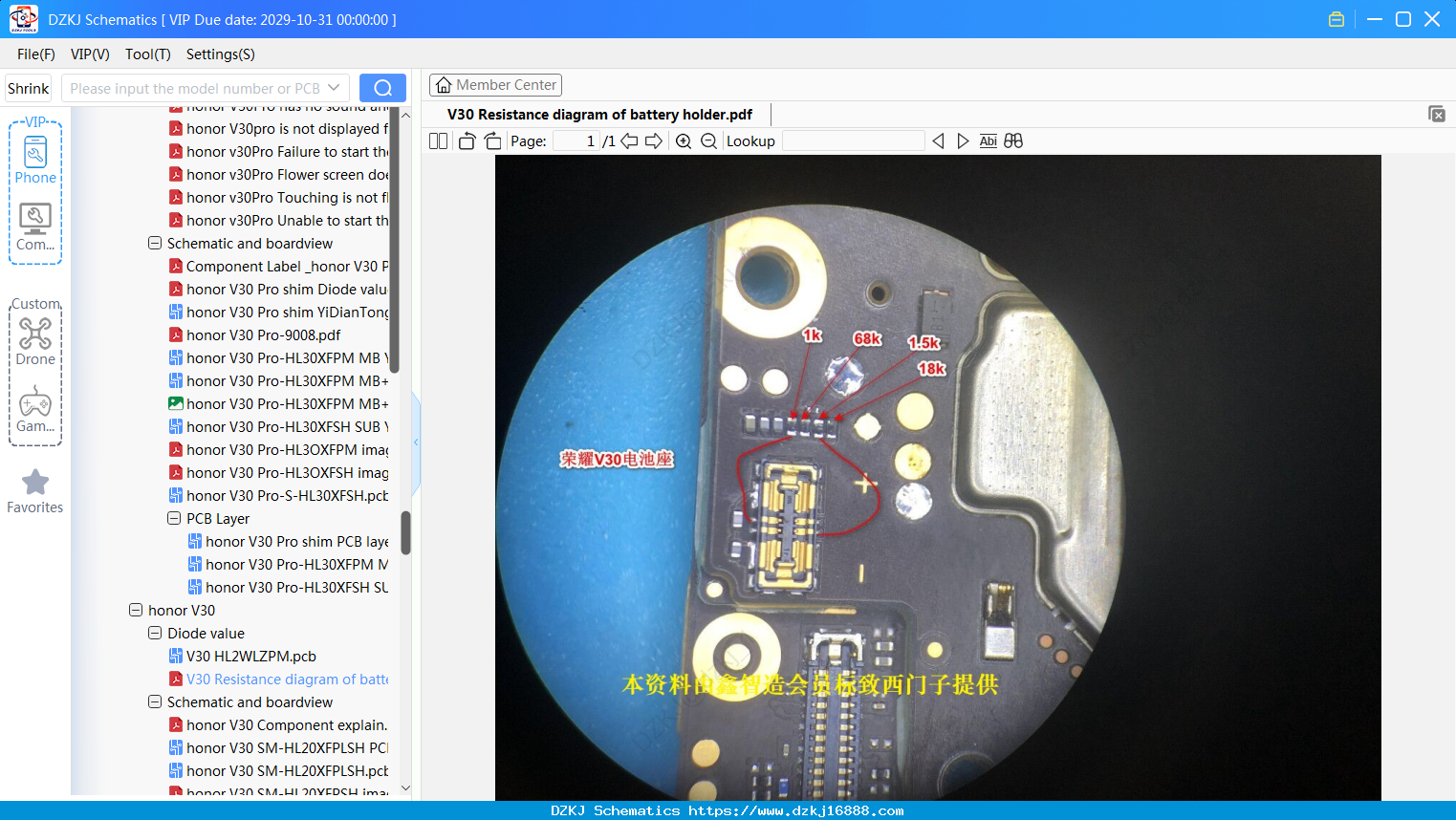Open 'honor v30Pro Failure to start' file

[x=288, y=152]
